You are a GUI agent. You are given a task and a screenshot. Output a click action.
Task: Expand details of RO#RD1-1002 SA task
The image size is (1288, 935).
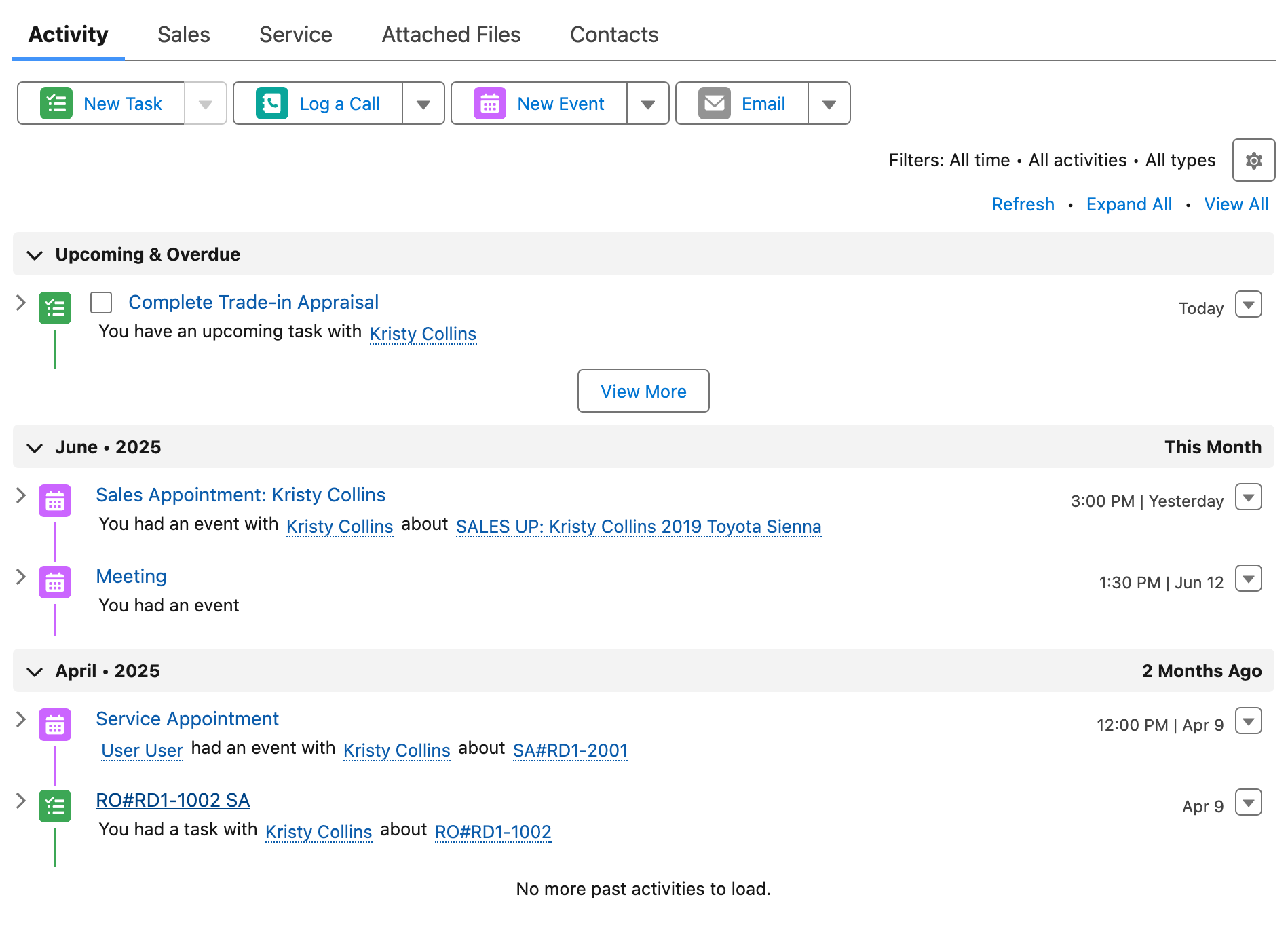point(21,801)
